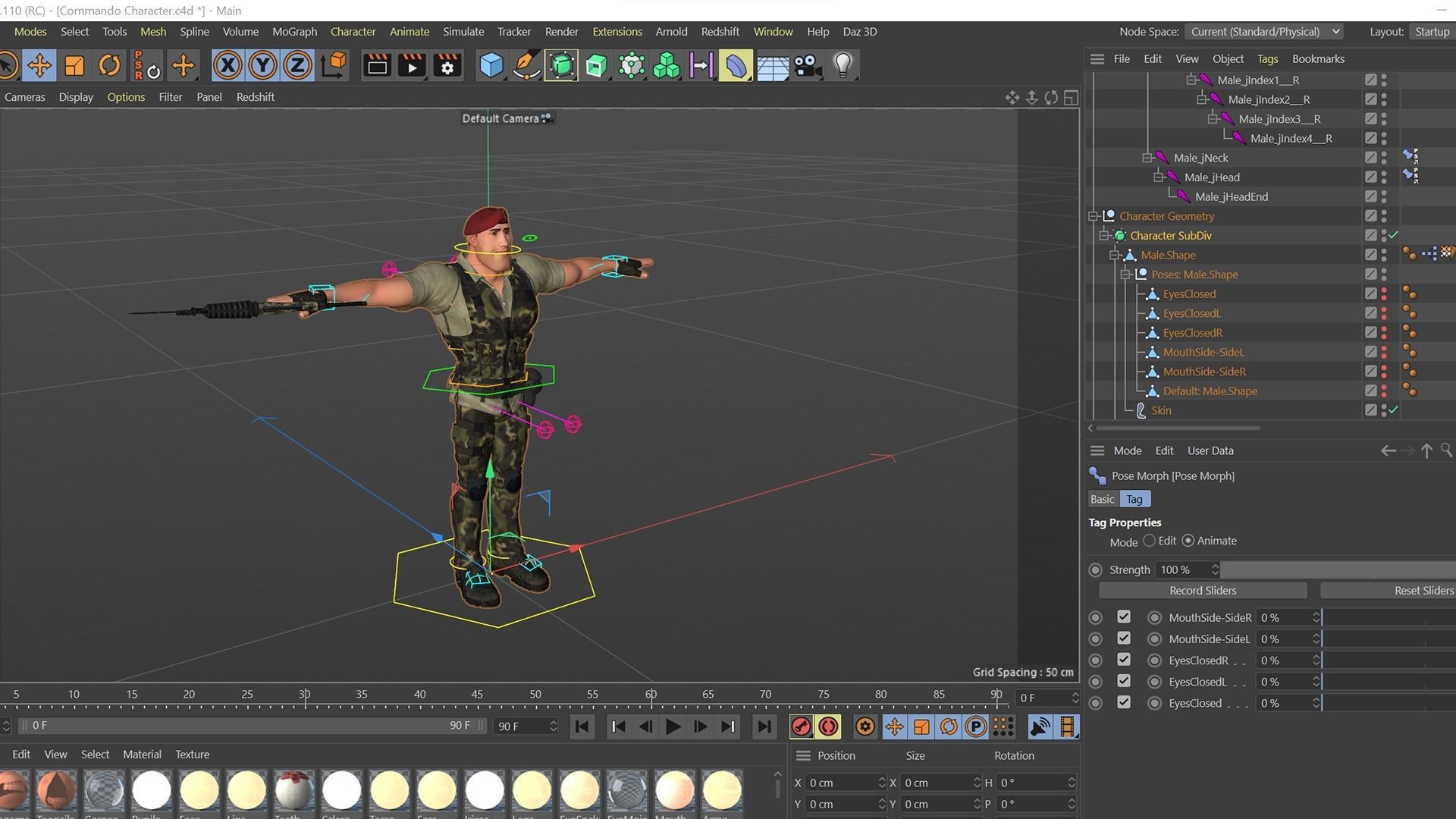
Task: Add a Floor grid object
Action: pos(772,65)
